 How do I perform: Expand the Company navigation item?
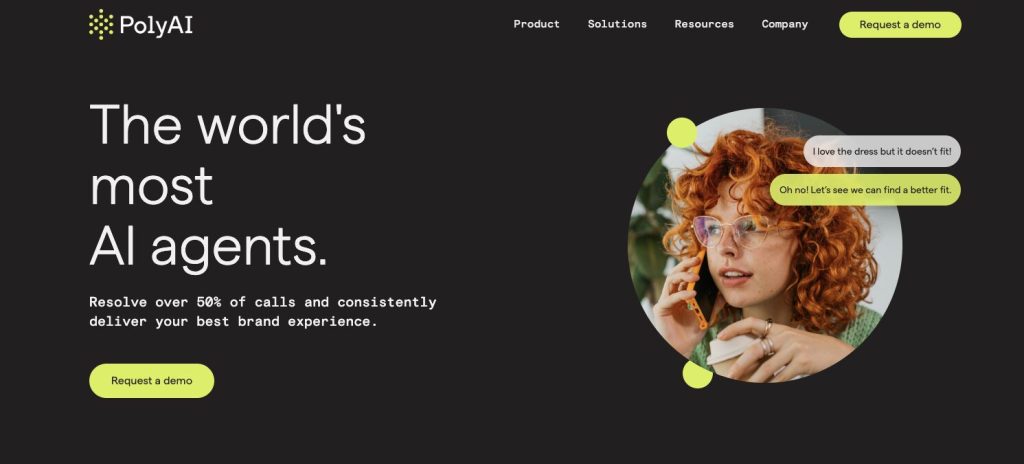pos(784,24)
